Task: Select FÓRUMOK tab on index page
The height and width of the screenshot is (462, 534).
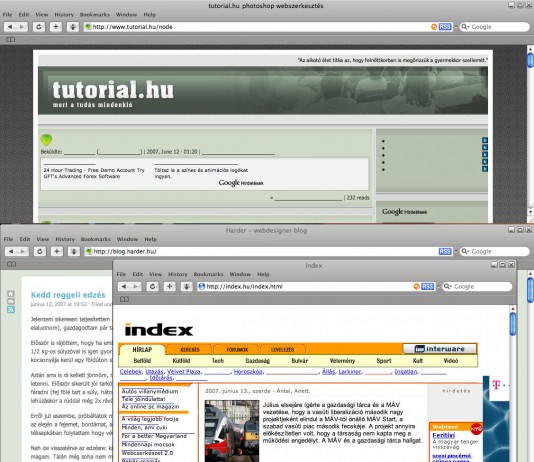Action: pos(237,350)
